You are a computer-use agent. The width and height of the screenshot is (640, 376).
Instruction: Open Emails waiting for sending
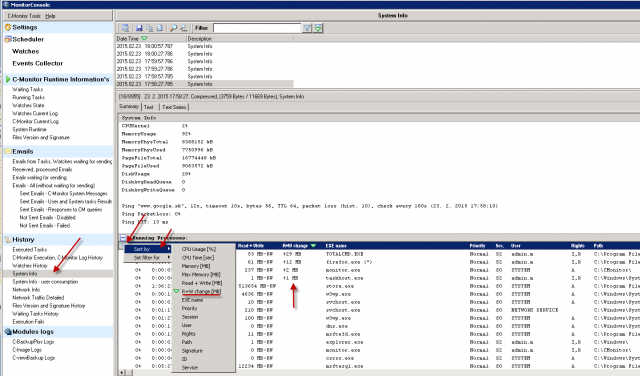pyautogui.click(x=39, y=178)
